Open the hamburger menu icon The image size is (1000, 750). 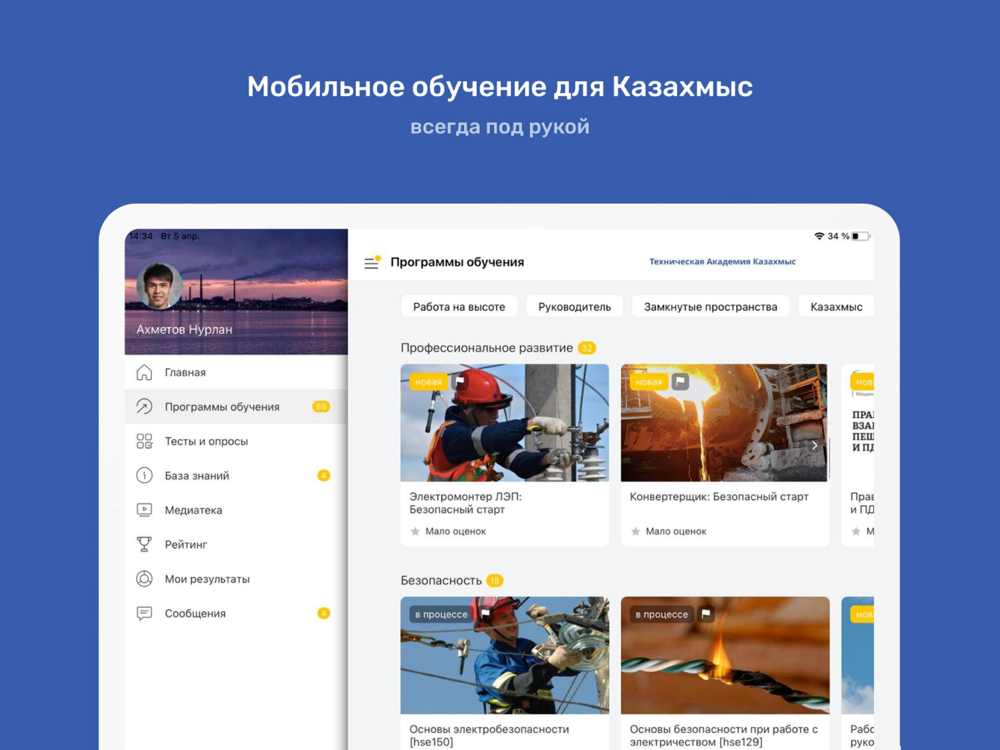371,263
